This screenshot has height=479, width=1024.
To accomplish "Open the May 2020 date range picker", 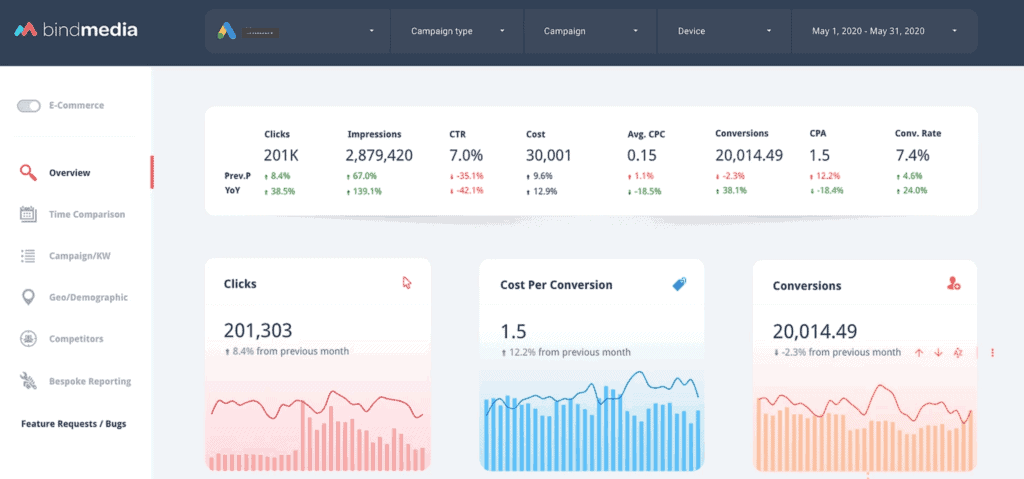I will 884,31.
